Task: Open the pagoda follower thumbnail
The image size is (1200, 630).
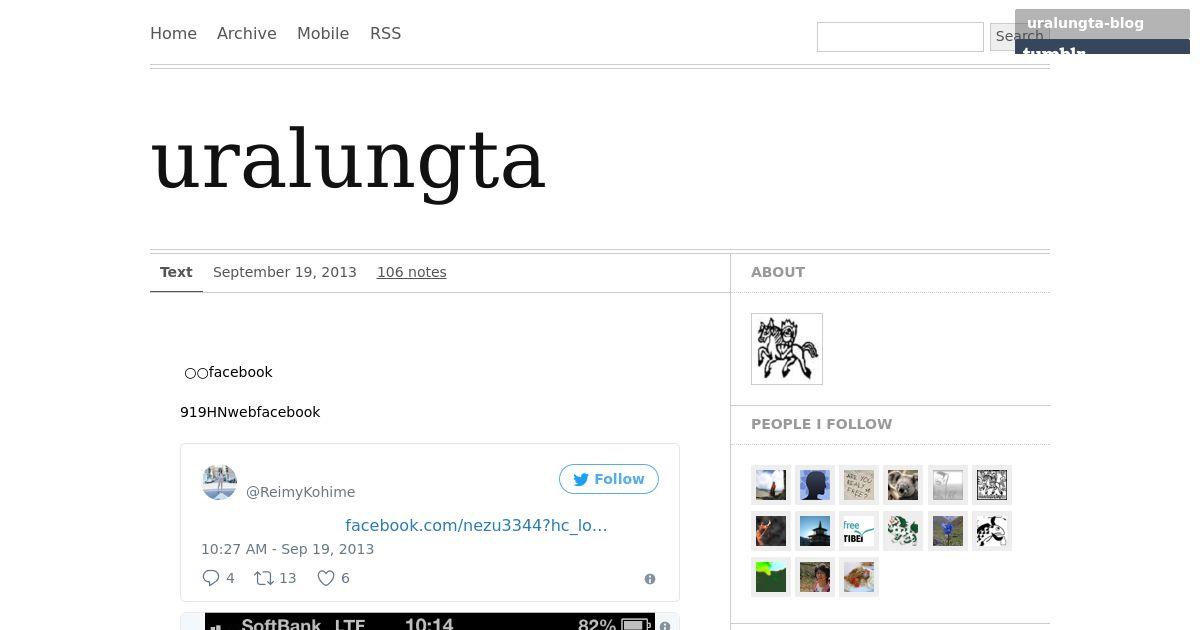Action: [x=815, y=531]
